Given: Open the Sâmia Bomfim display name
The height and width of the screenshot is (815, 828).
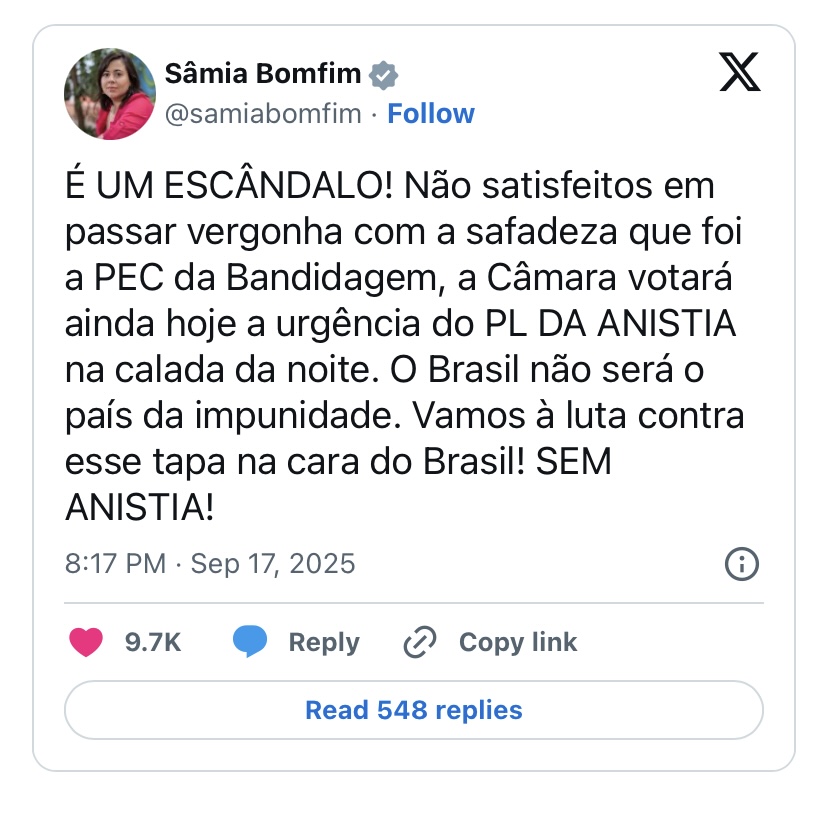Looking at the screenshot, I should pos(263,73).
